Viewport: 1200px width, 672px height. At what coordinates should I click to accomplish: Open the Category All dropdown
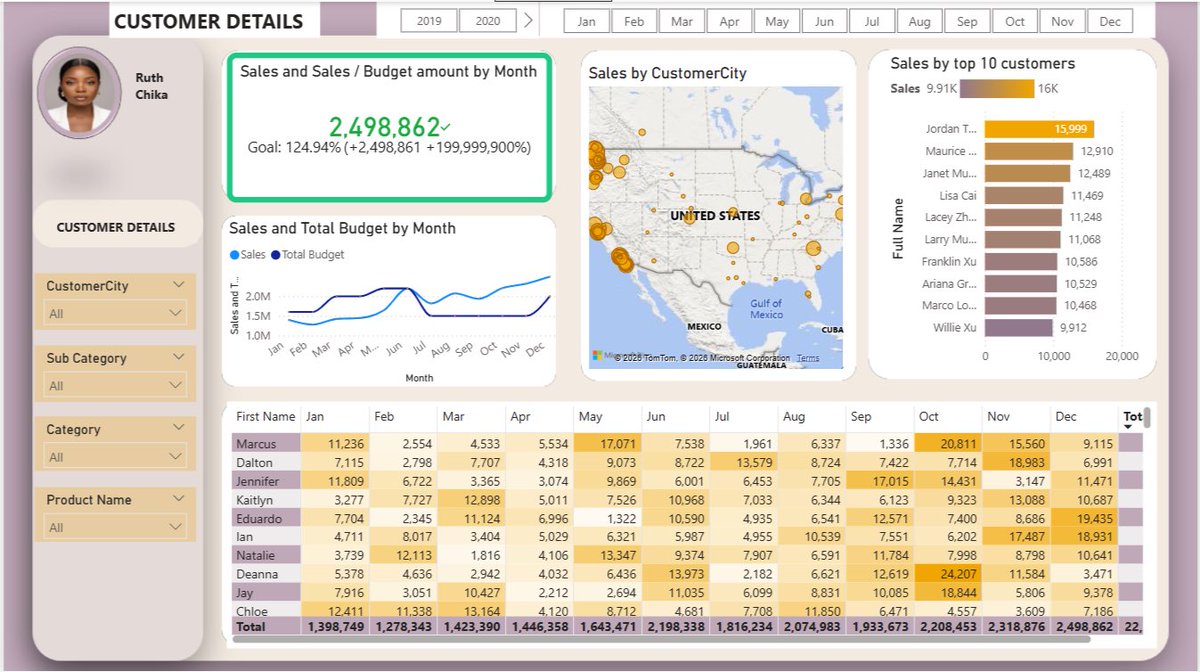point(113,456)
